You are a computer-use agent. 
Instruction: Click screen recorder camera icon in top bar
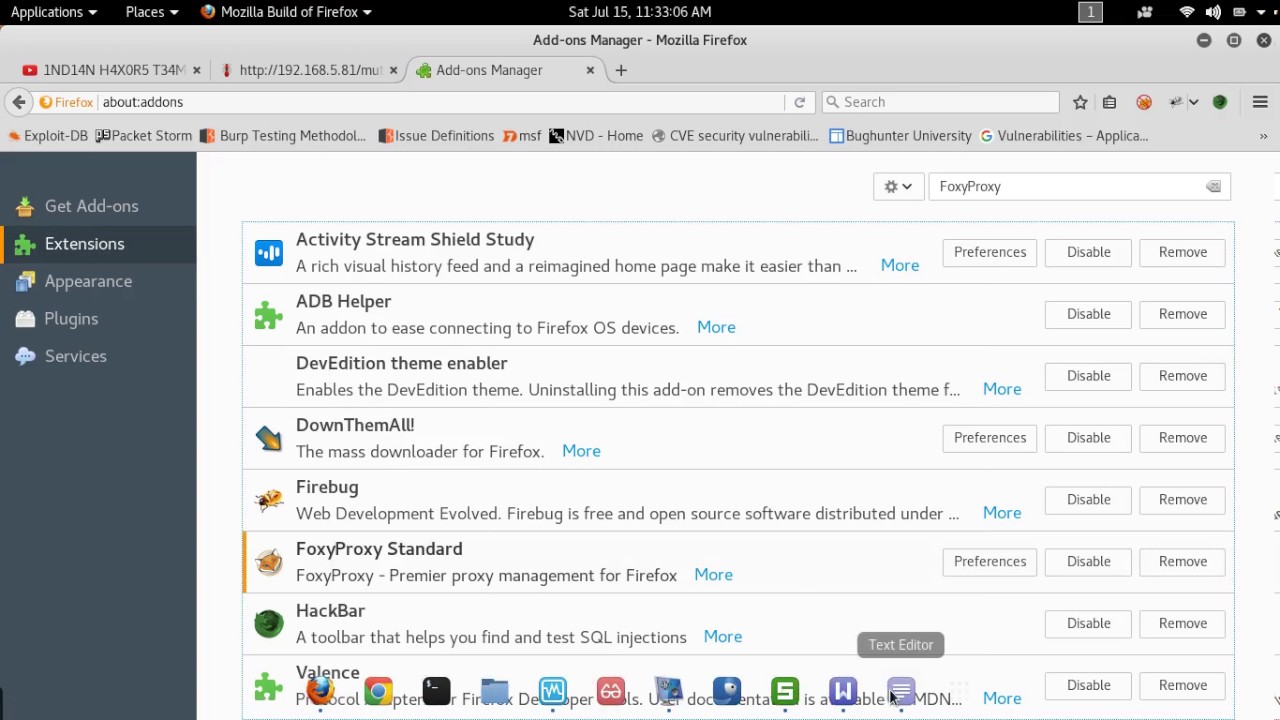(x=1144, y=12)
